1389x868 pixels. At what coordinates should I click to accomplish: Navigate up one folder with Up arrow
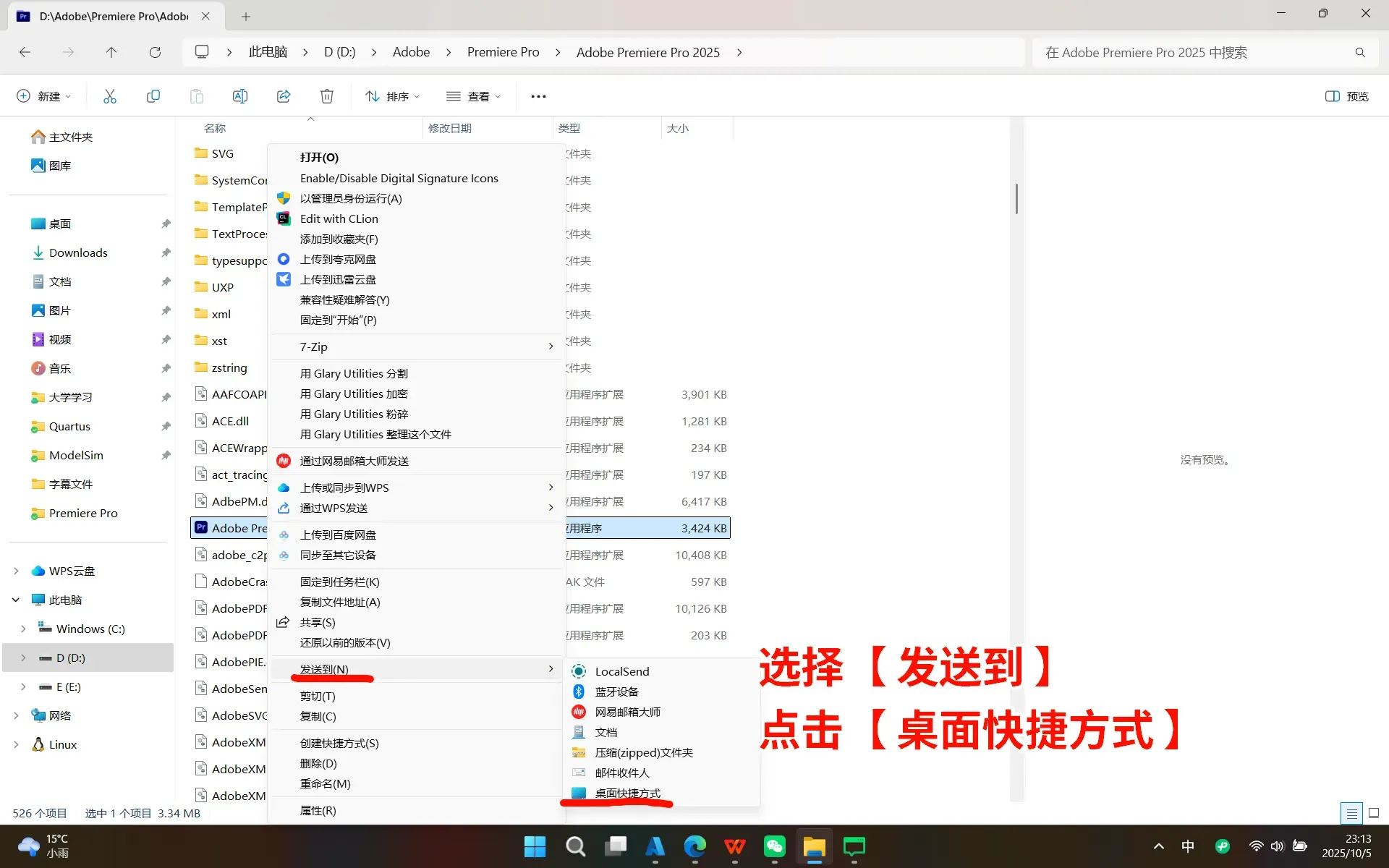111,52
